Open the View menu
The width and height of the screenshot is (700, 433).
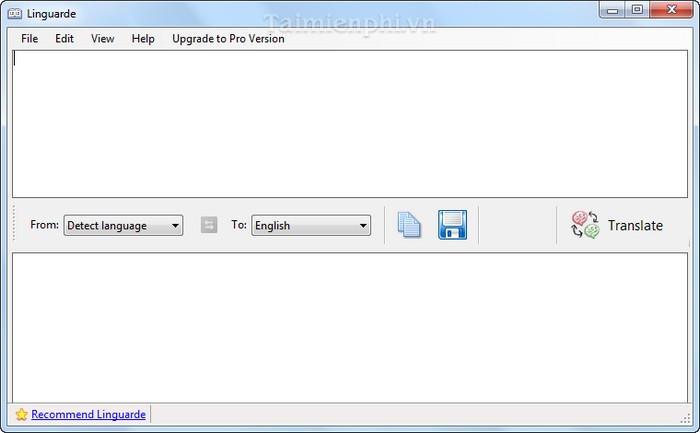(103, 39)
